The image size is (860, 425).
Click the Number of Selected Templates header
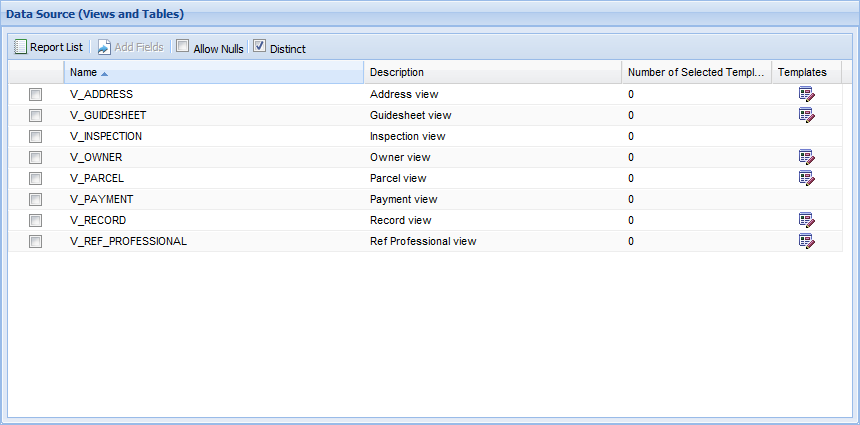(x=695, y=72)
